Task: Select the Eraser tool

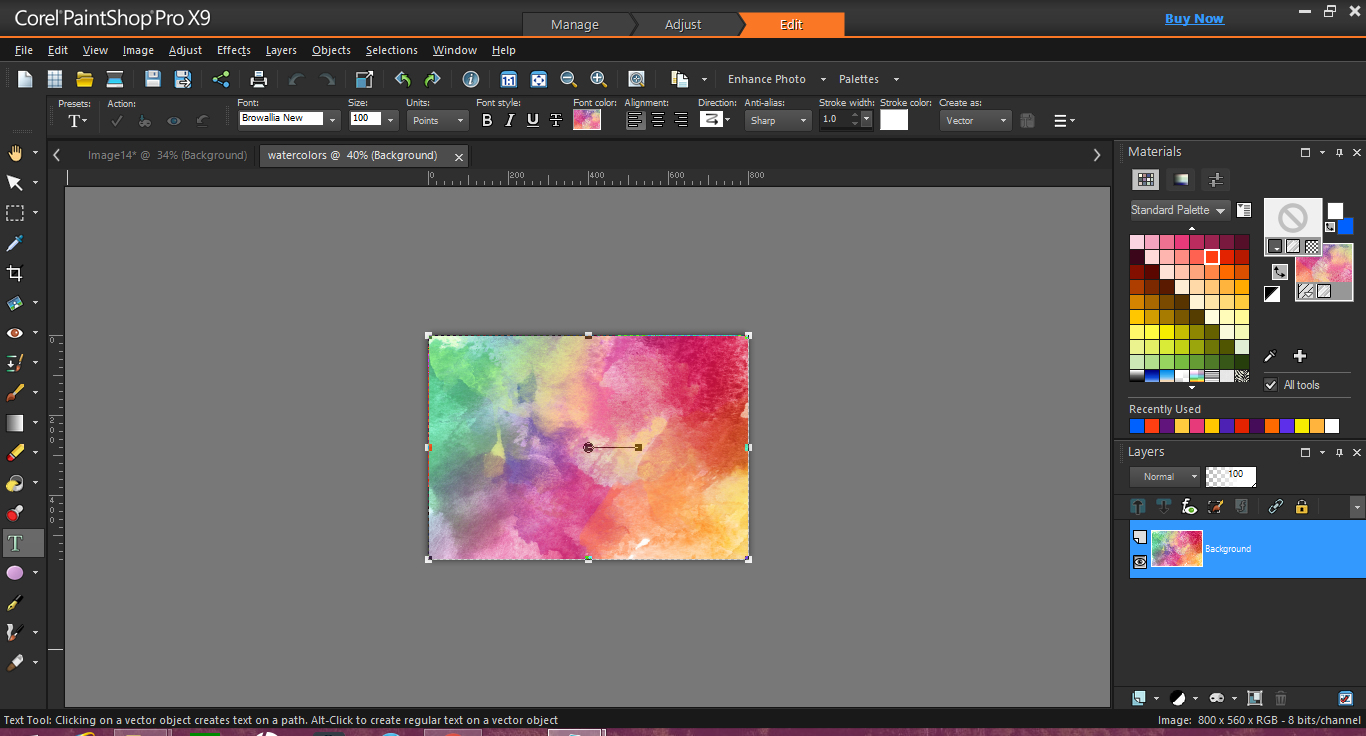Action: pos(15,453)
